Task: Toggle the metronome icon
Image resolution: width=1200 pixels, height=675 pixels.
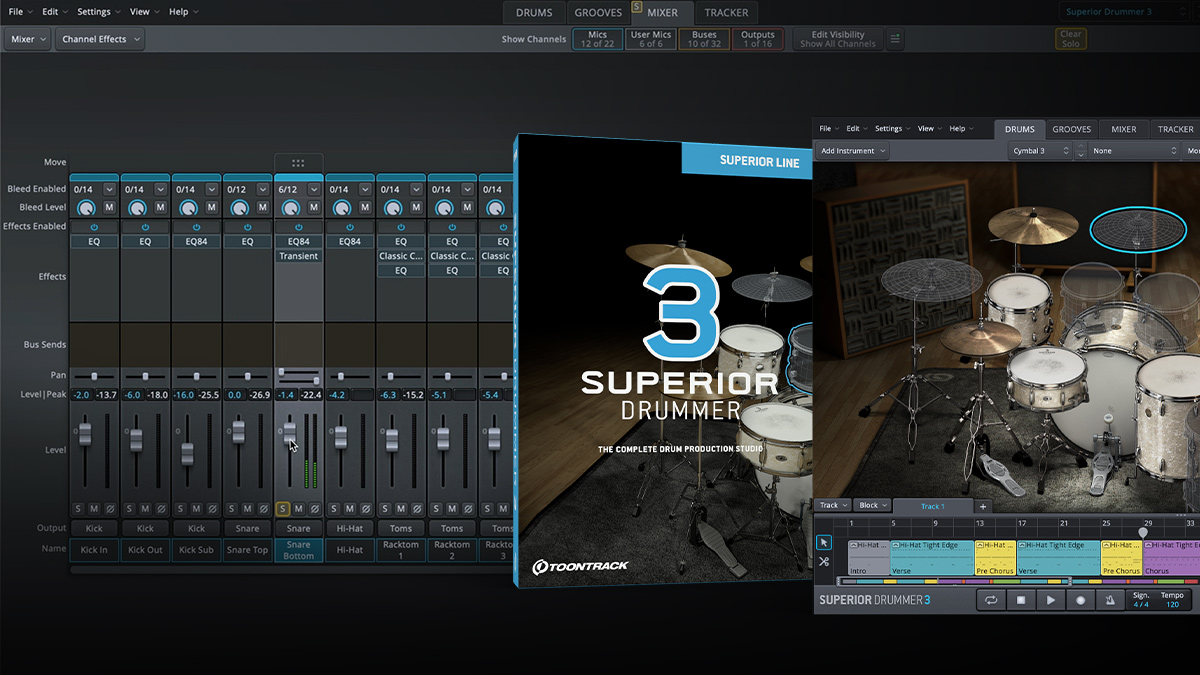Action: (x=1111, y=600)
